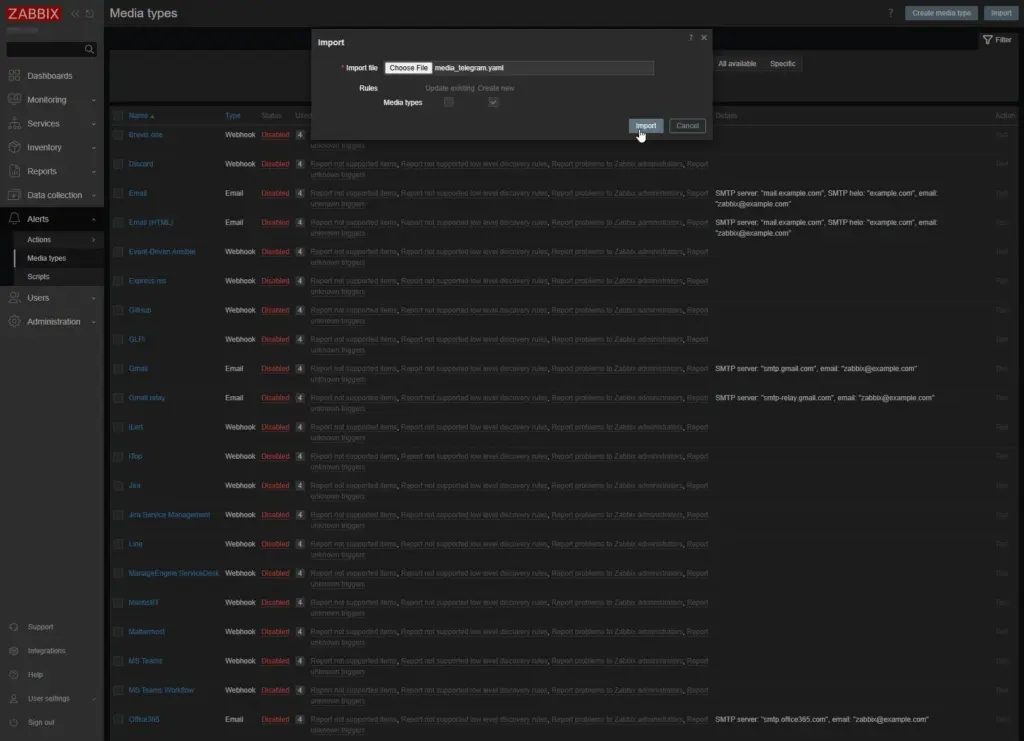Click the magnifier search icon in the sidebar
This screenshot has height=741, width=1024.
[x=89, y=49]
